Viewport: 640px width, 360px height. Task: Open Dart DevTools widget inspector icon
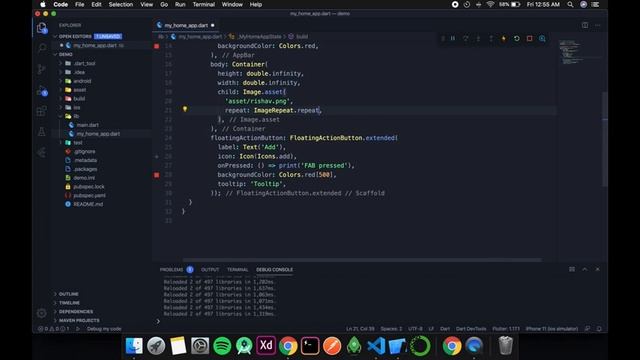(542, 38)
